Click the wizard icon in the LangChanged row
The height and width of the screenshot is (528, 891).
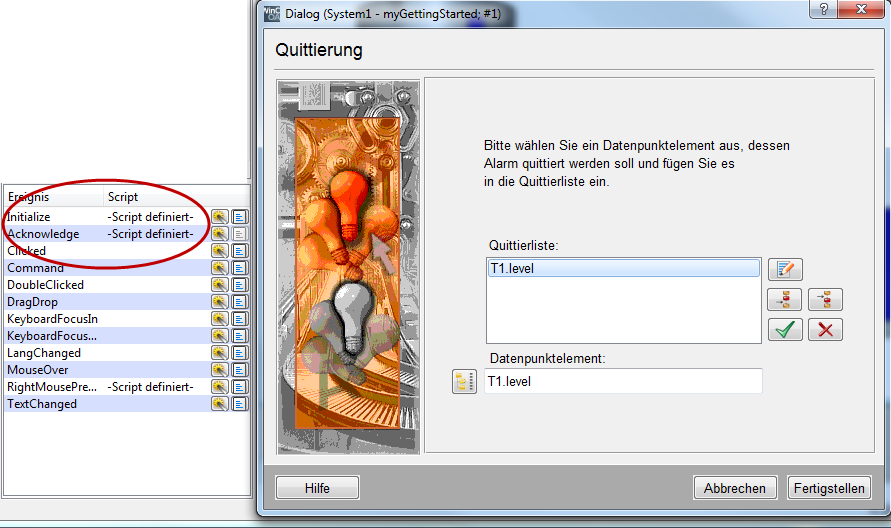[219, 354]
